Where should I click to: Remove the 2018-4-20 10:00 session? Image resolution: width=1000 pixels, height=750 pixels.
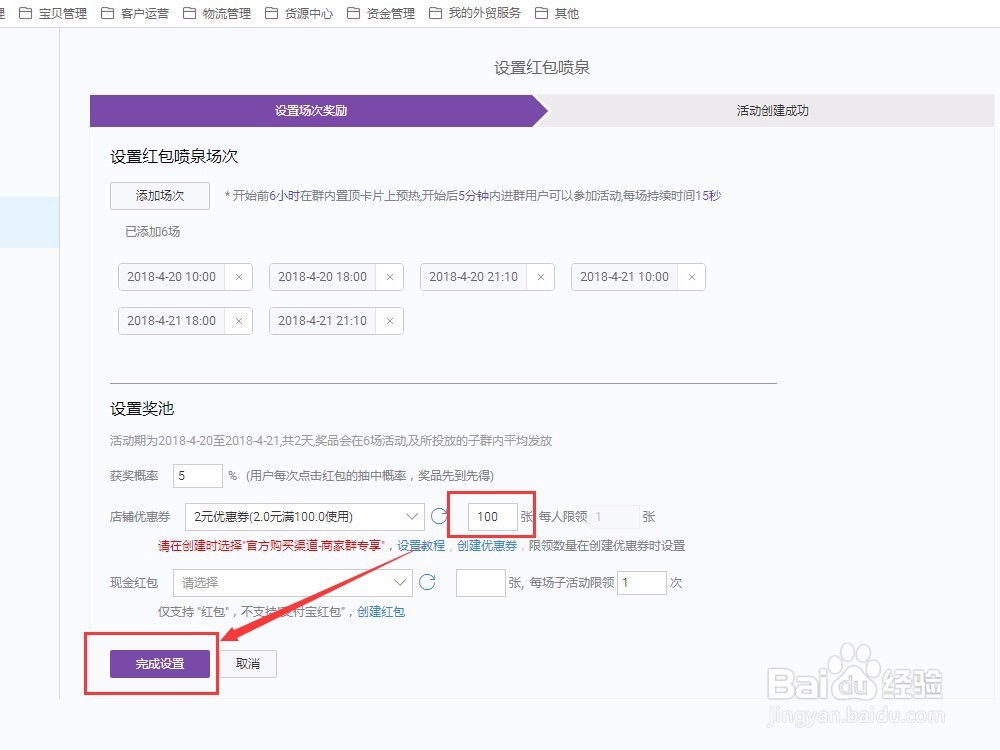(237, 276)
